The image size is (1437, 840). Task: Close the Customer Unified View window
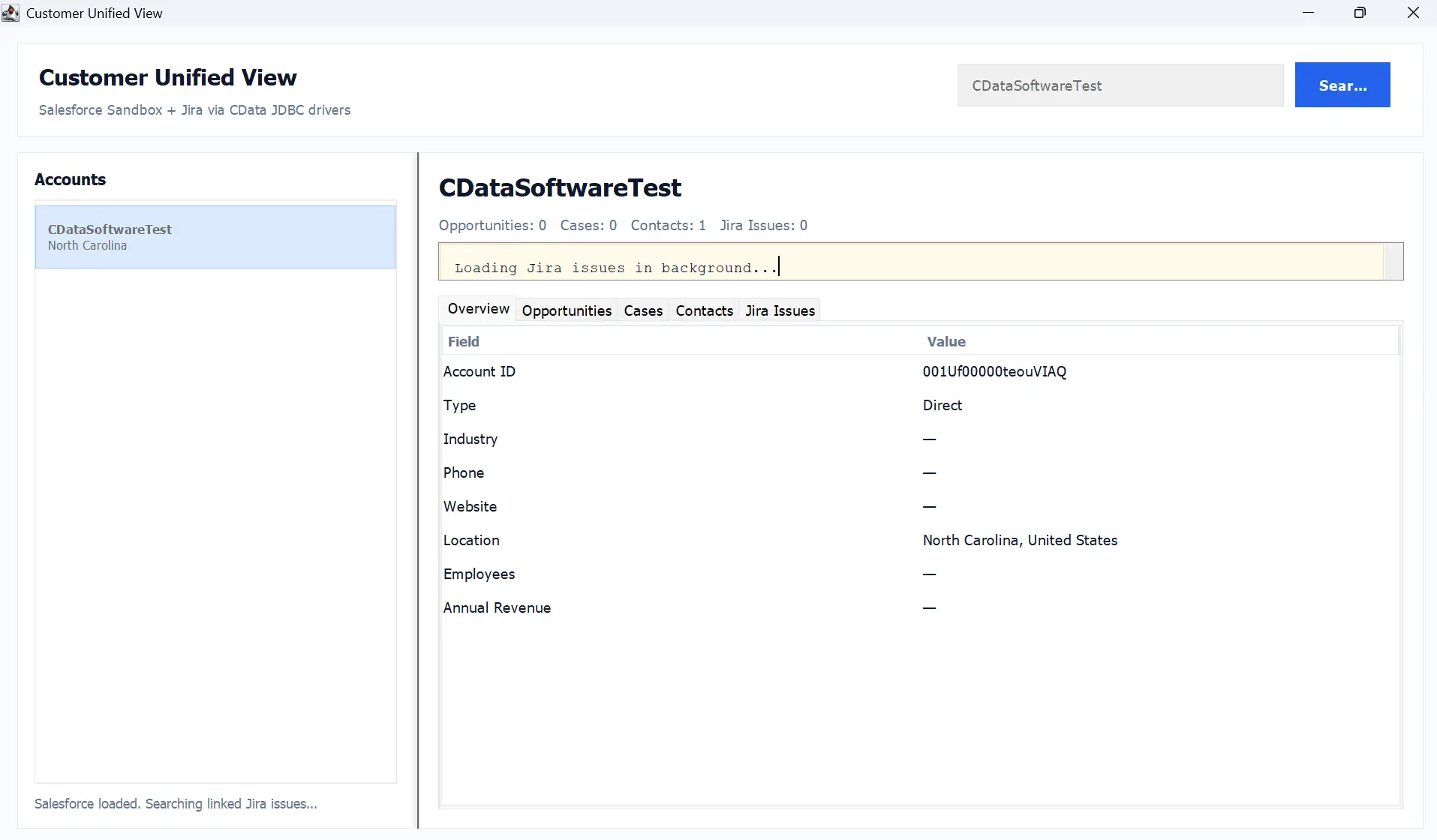coord(1412,13)
